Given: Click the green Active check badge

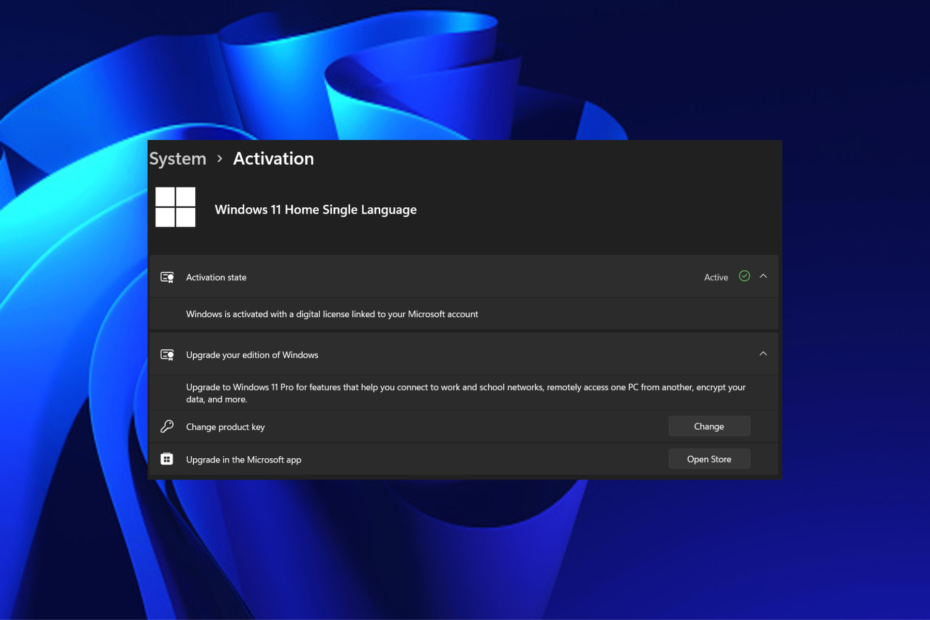Looking at the screenshot, I should click(x=742, y=277).
